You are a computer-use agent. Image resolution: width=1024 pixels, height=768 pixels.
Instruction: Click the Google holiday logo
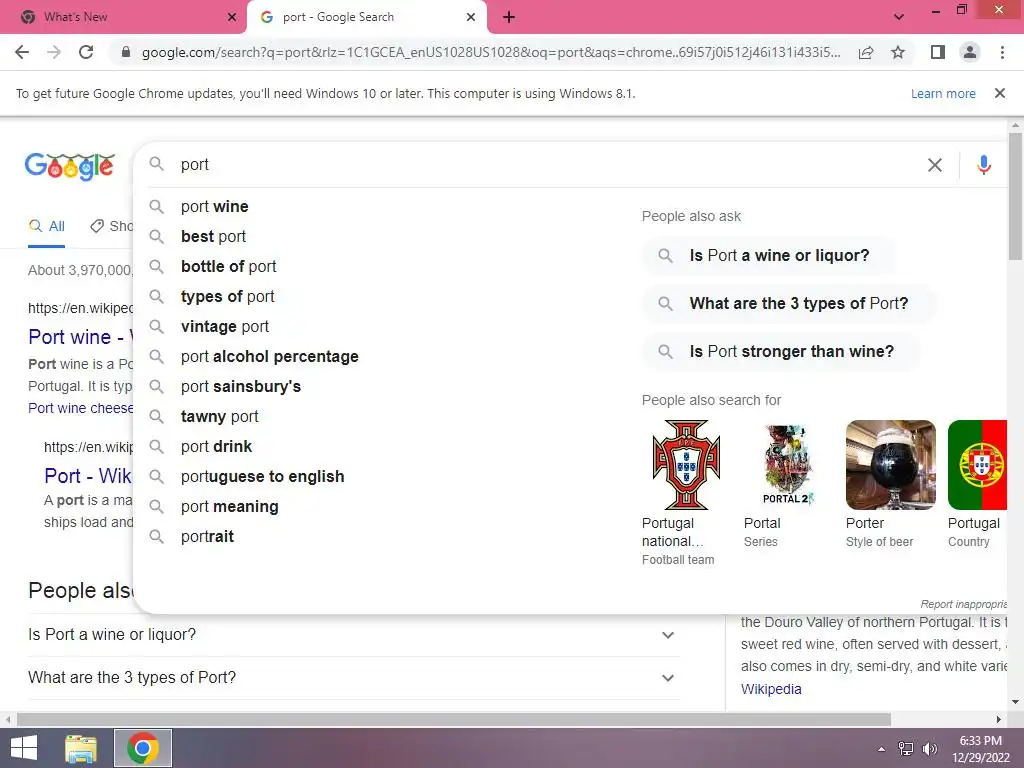coord(69,166)
